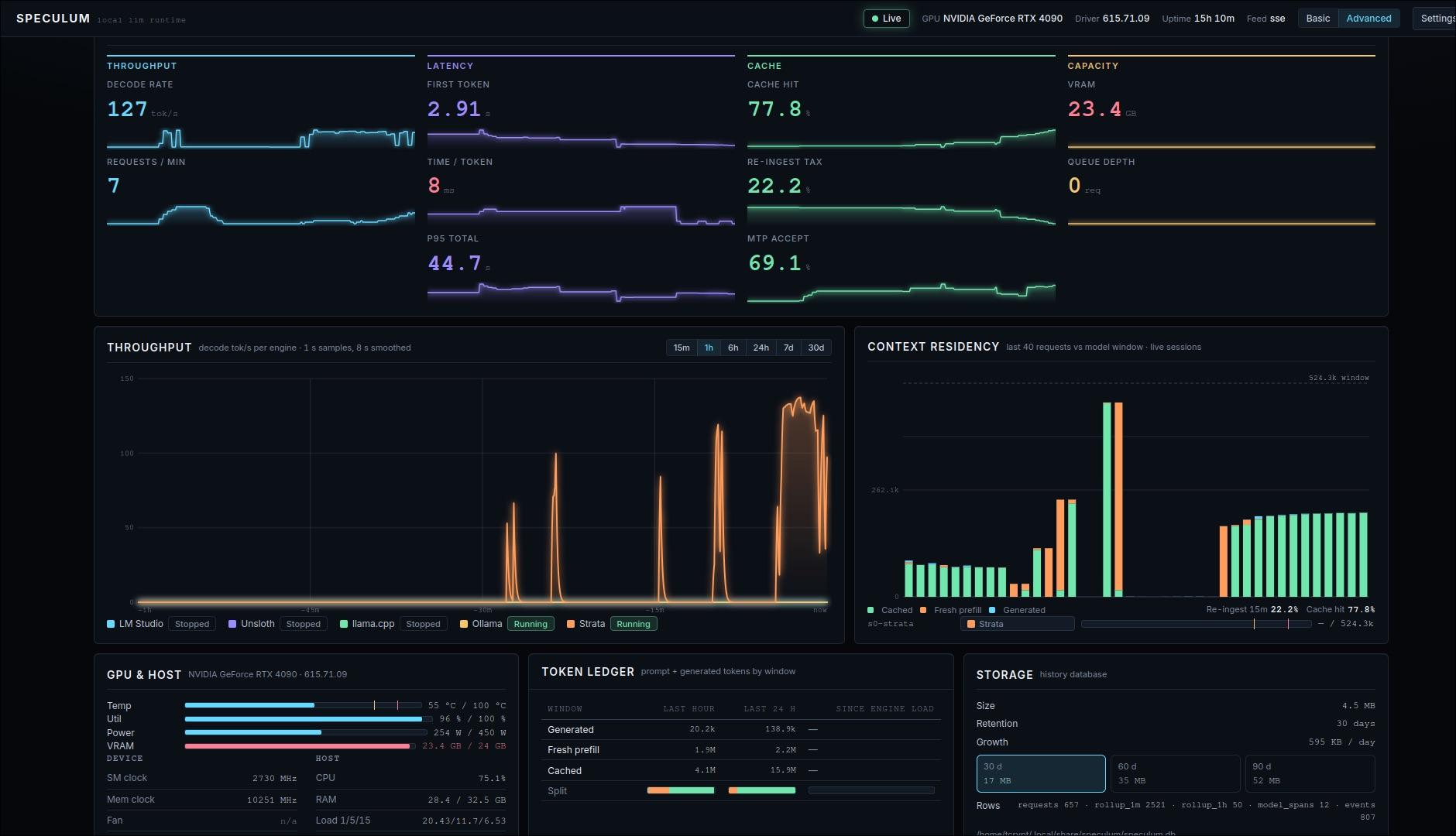
Task: Click the Ollama yellow legend swatch
Action: click(464, 624)
